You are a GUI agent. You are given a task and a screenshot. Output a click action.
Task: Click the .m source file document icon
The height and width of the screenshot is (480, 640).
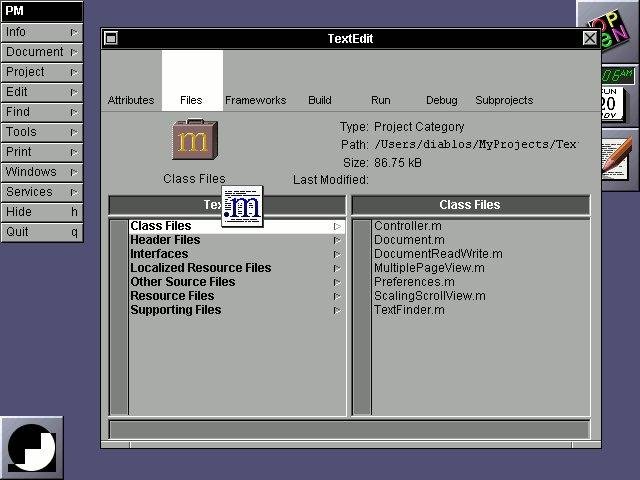[x=242, y=206]
